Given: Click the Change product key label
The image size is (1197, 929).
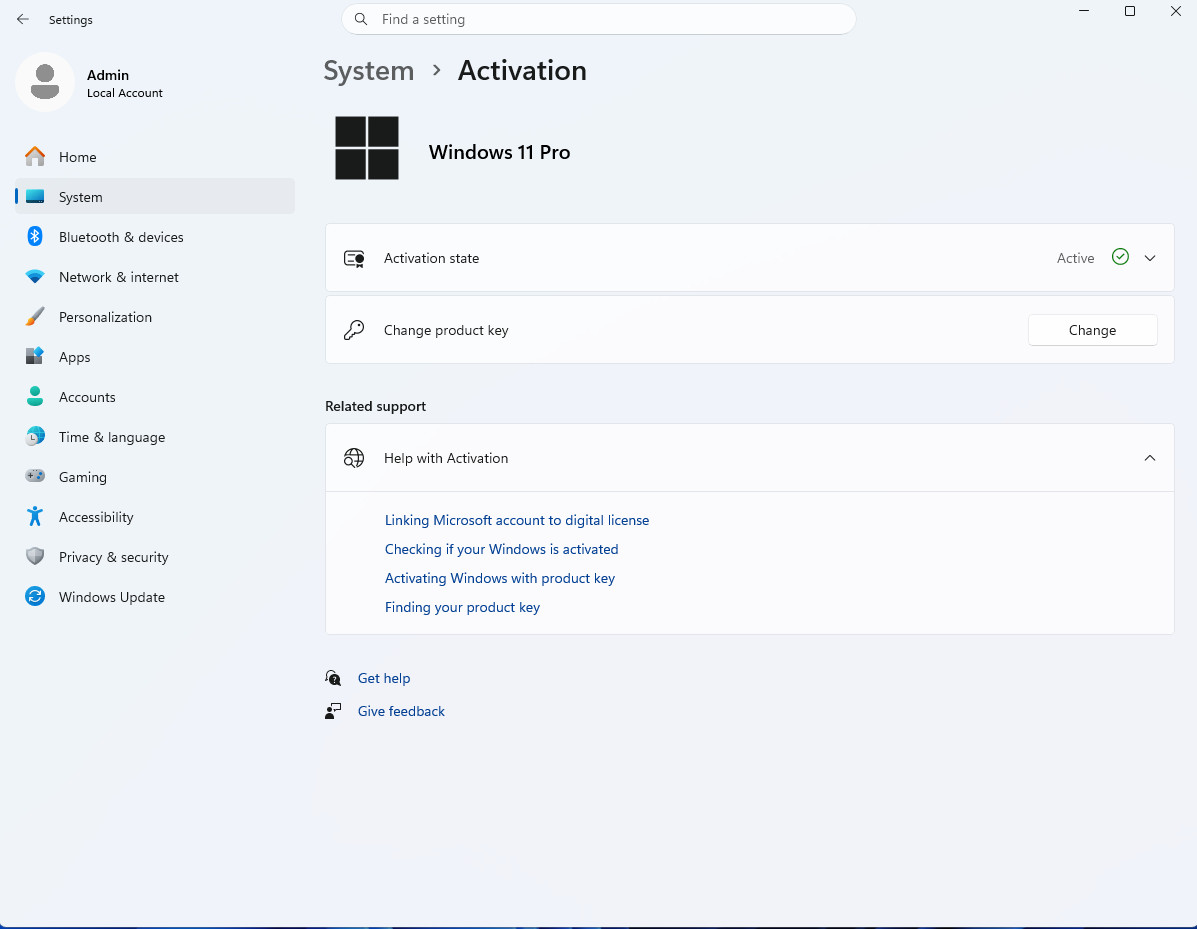Looking at the screenshot, I should coord(446,330).
